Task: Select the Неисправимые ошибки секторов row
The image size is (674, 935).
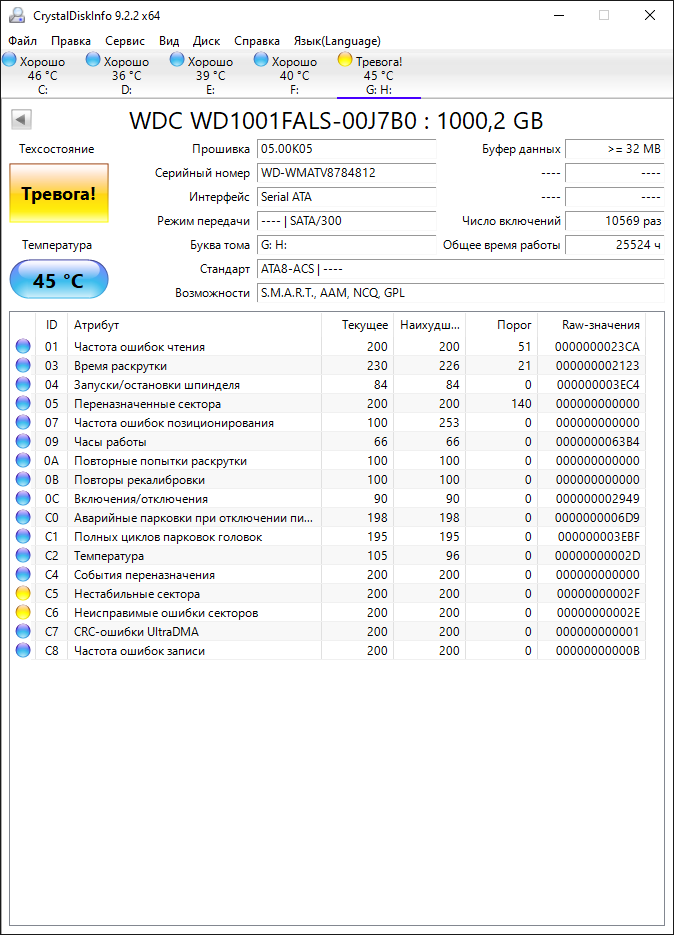Action: coord(328,613)
